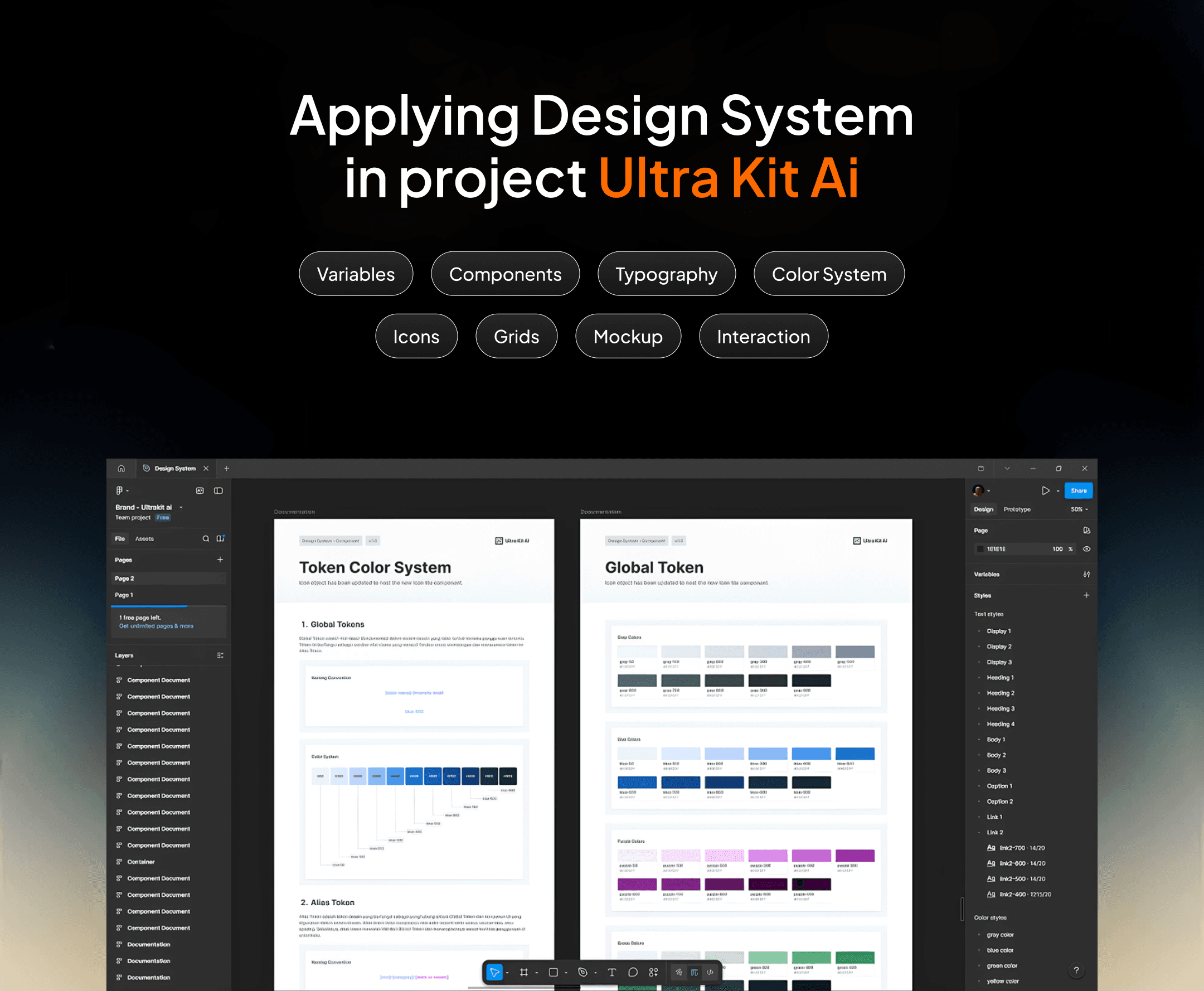Select the Pen tool

(583, 971)
